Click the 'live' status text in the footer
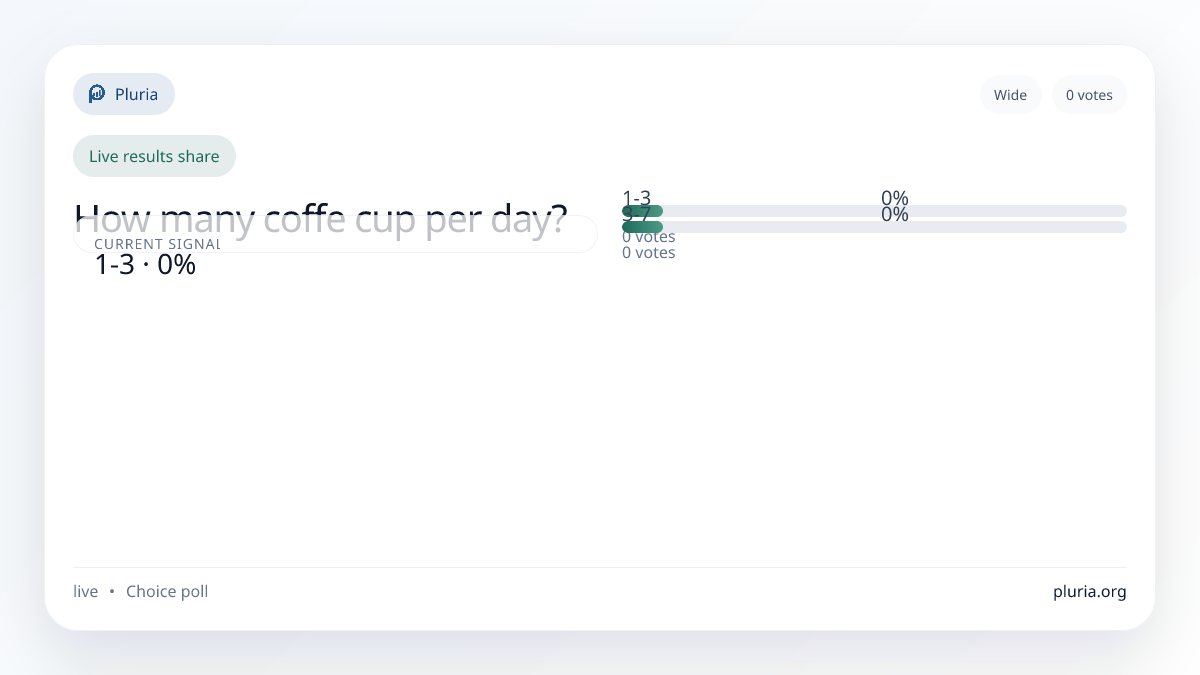The height and width of the screenshot is (675, 1200). pyautogui.click(x=86, y=591)
